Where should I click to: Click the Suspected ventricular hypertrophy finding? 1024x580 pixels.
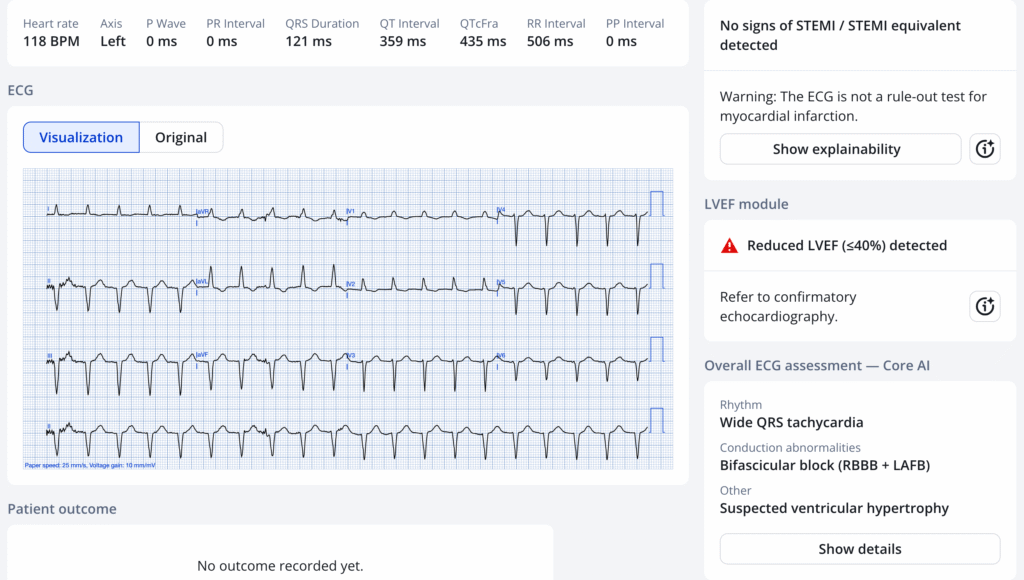tap(834, 508)
